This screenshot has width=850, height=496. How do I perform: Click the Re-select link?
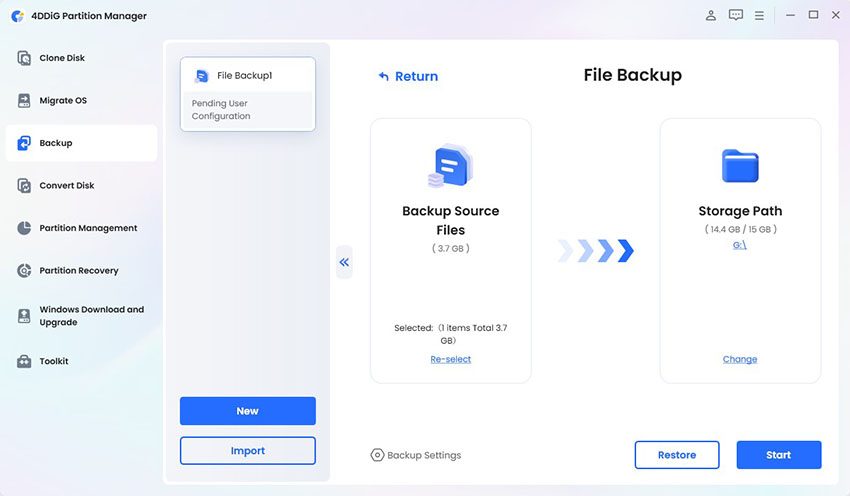click(450, 359)
